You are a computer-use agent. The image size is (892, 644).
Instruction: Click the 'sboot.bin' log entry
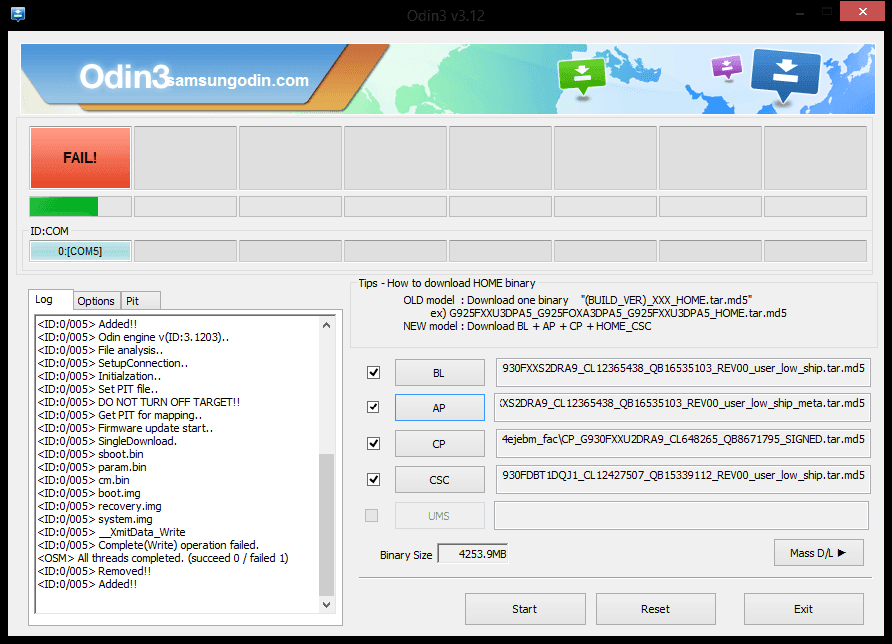point(90,454)
